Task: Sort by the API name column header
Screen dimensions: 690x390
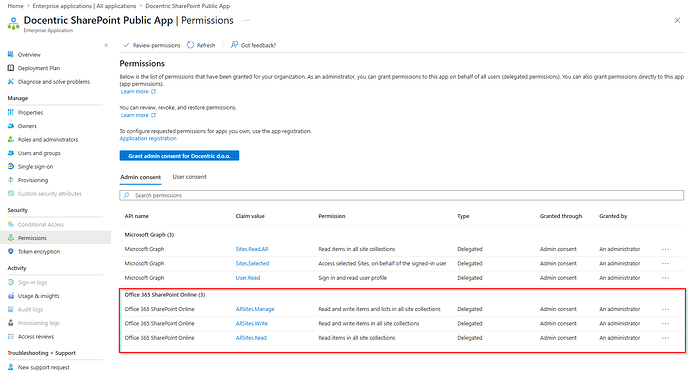Action: coord(136,216)
